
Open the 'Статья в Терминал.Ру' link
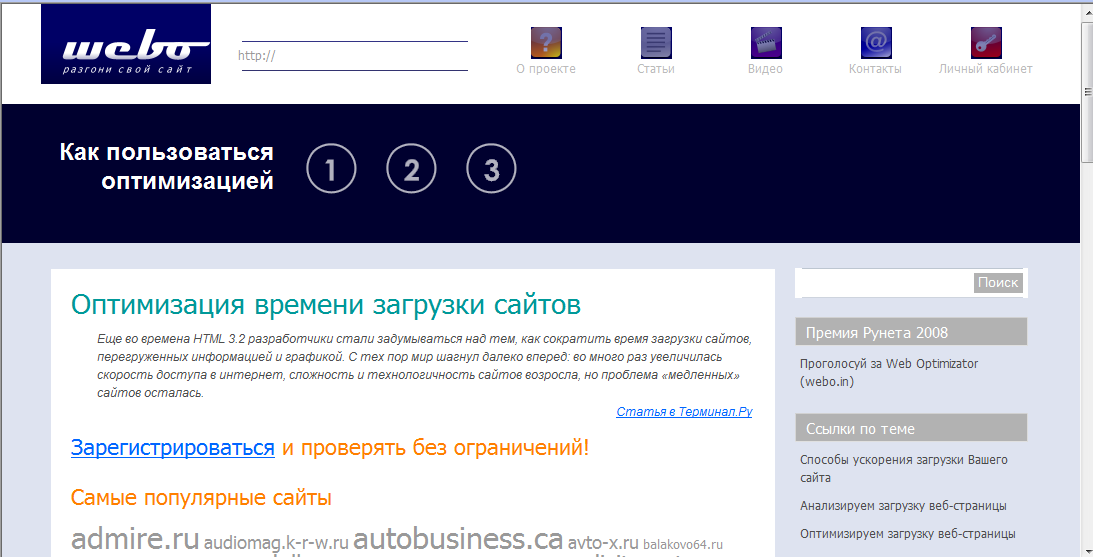coord(684,411)
